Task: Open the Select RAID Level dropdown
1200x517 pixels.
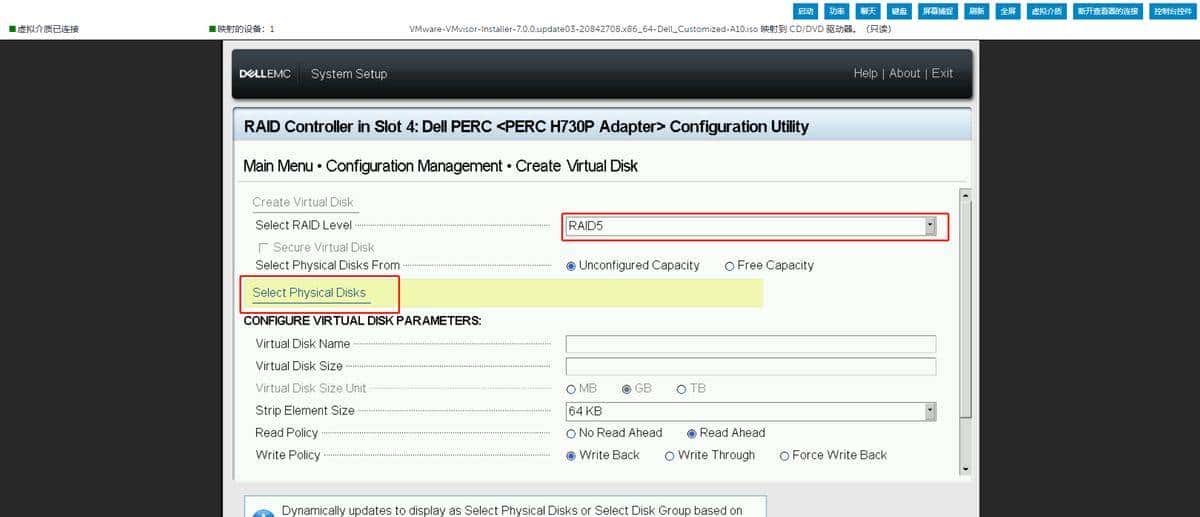Action: tap(750, 227)
